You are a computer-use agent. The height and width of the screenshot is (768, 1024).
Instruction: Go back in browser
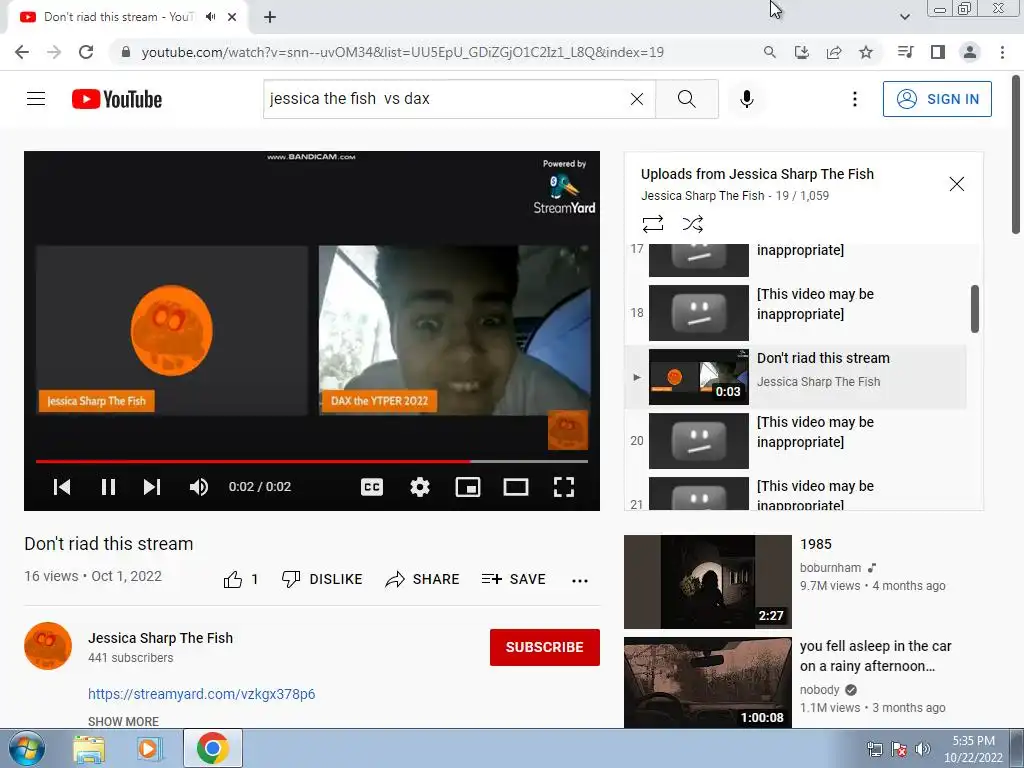click(22, 52)
